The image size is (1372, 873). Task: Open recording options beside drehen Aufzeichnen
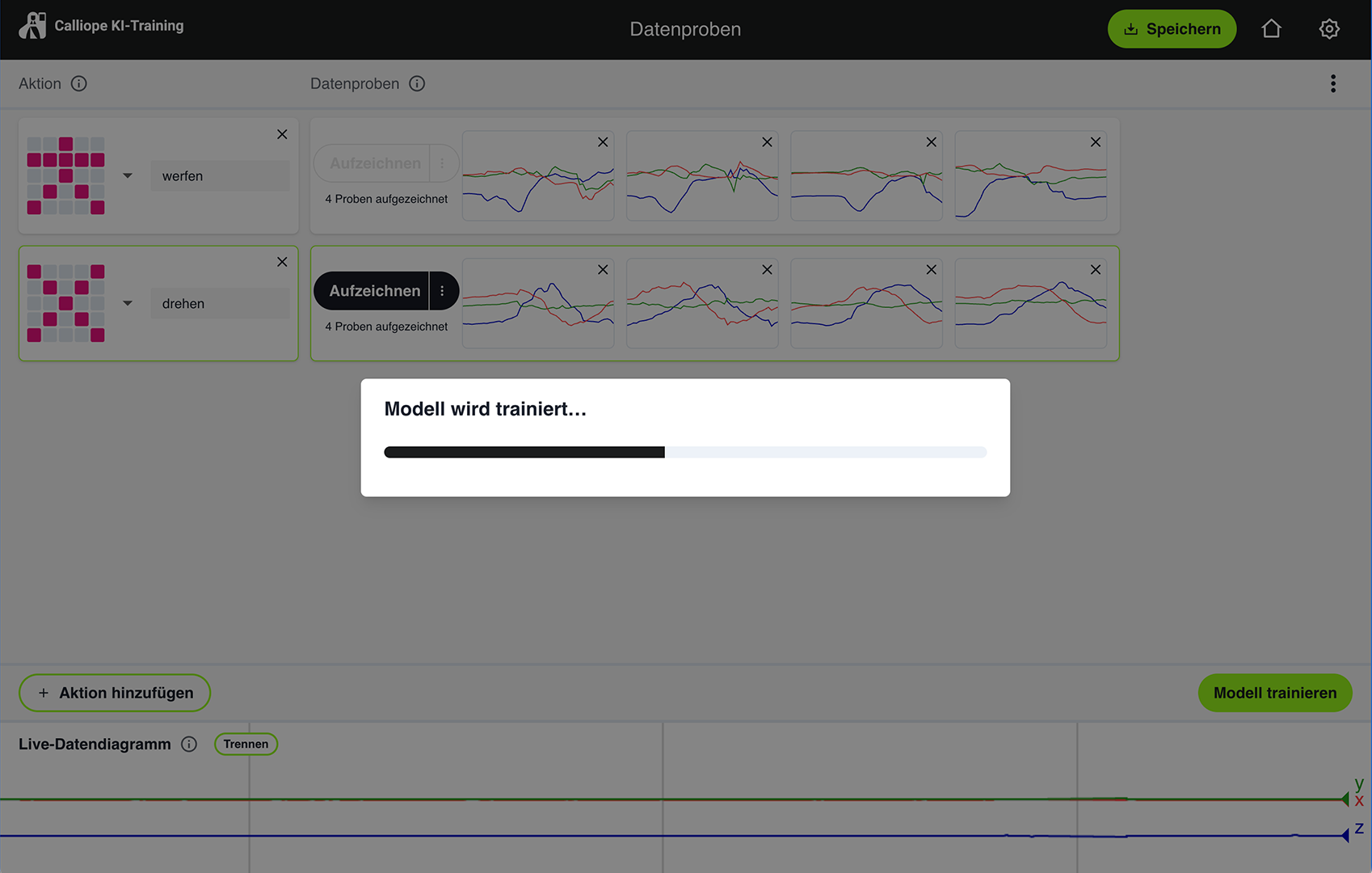[443, 291]
